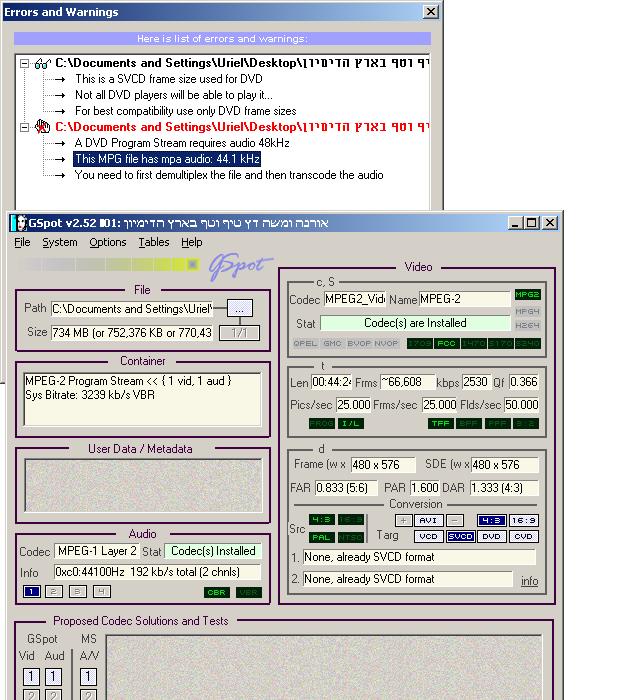Click the TFF field-order indicator
This screenshot has width=634, height=700.
441,423
